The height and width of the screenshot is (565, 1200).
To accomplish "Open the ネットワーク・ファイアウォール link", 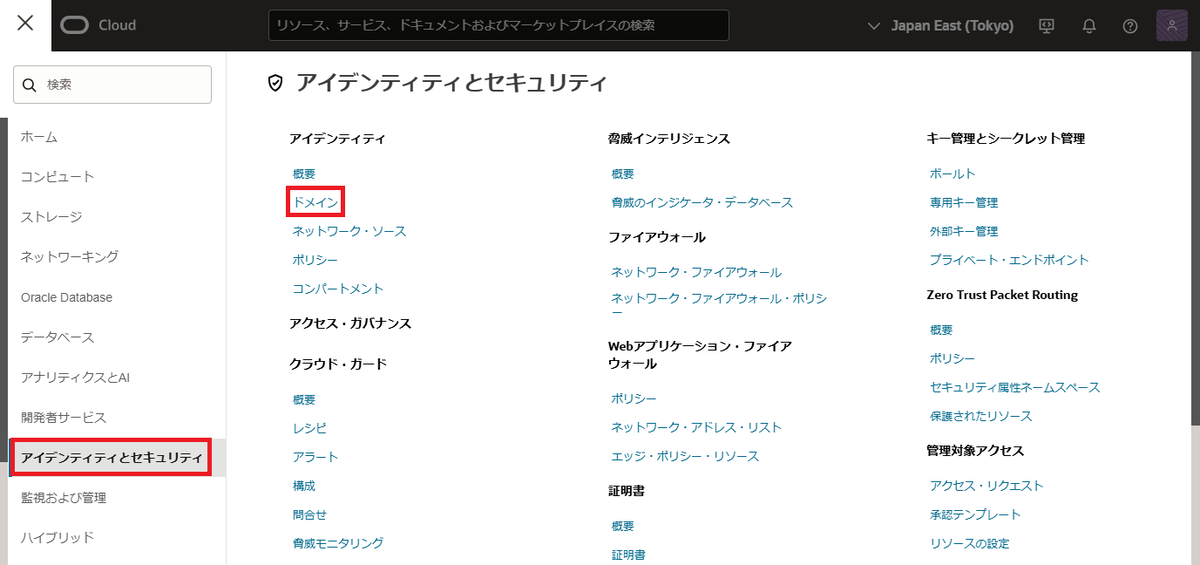I will tap(696, 272).
